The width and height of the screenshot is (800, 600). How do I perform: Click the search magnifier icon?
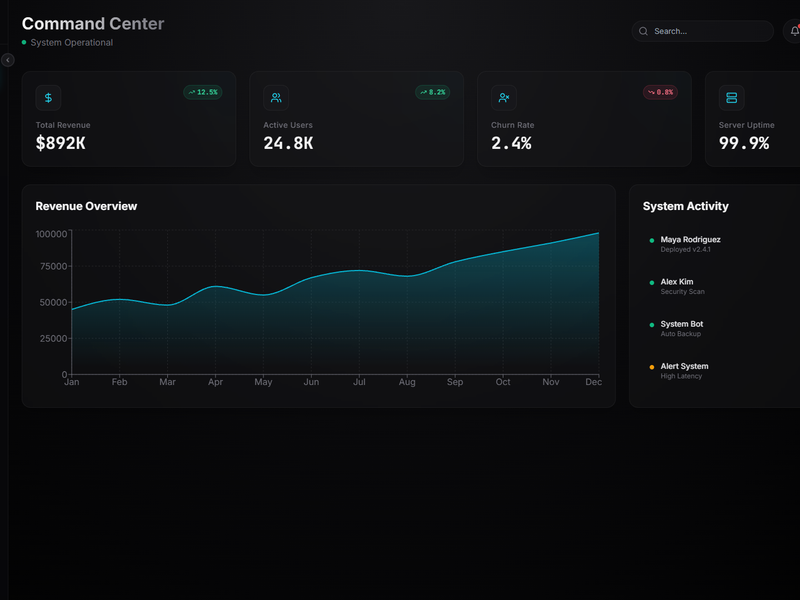(643, 31)
